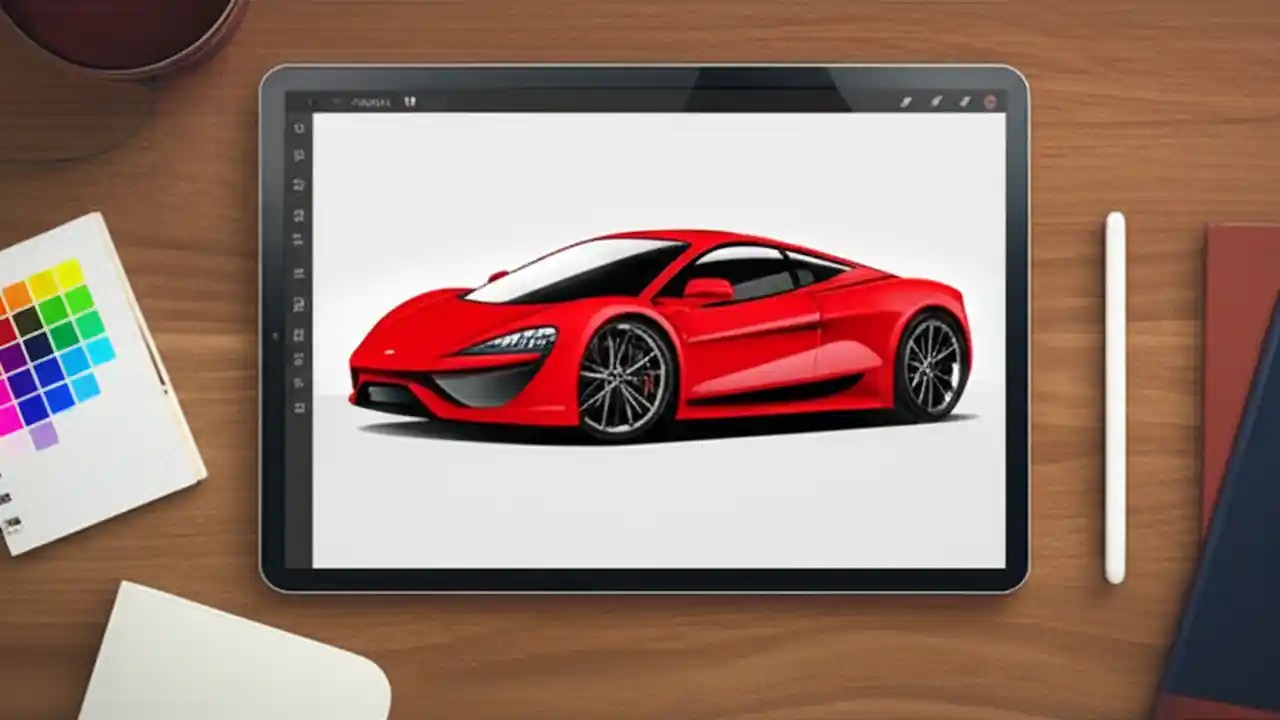Tap the bottom icon of the left sidebar
The width and height of the screenshot is (1280, 720).
click(x=299, y=408)
